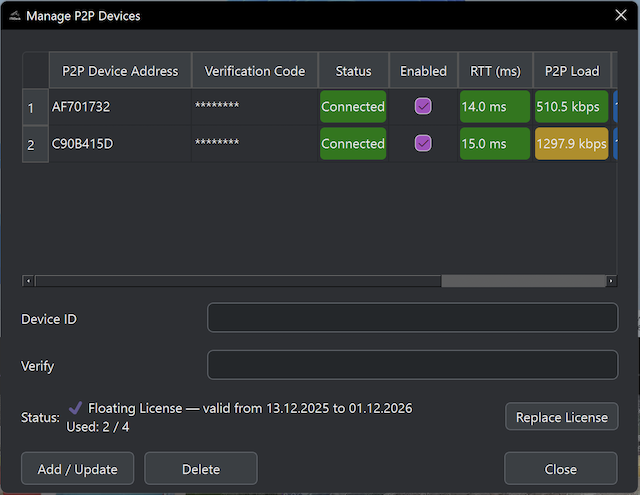Click the Verification Code column header
Viewport: 640px width, 495px height.
coord(254,71)
